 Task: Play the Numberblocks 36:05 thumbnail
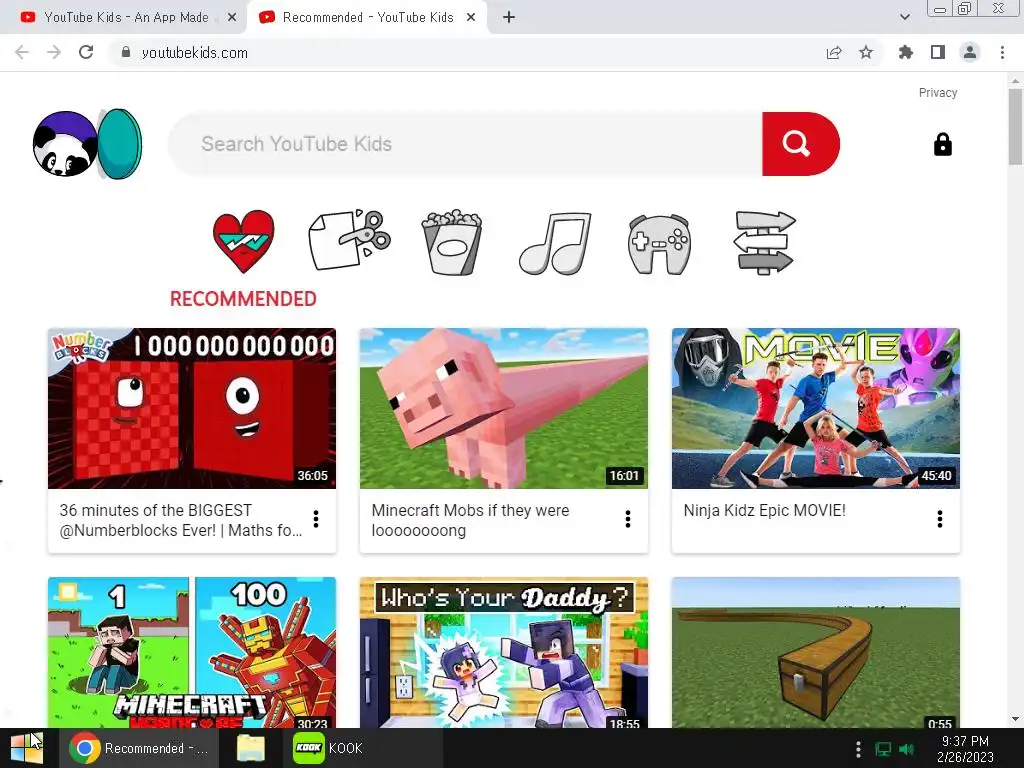[x=192, y=408]
